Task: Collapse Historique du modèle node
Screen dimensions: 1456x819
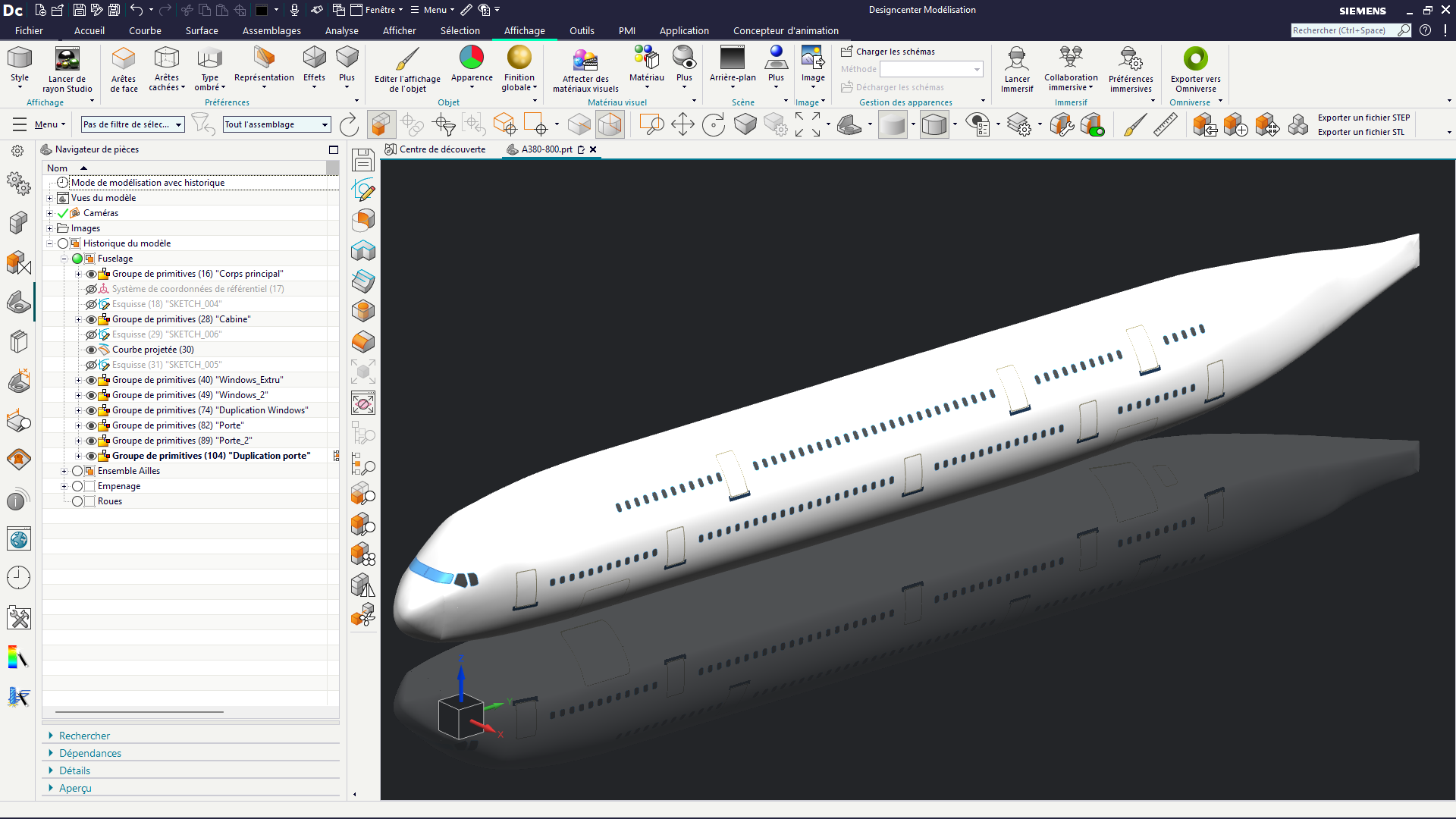Action: click(x=50, y=243)
